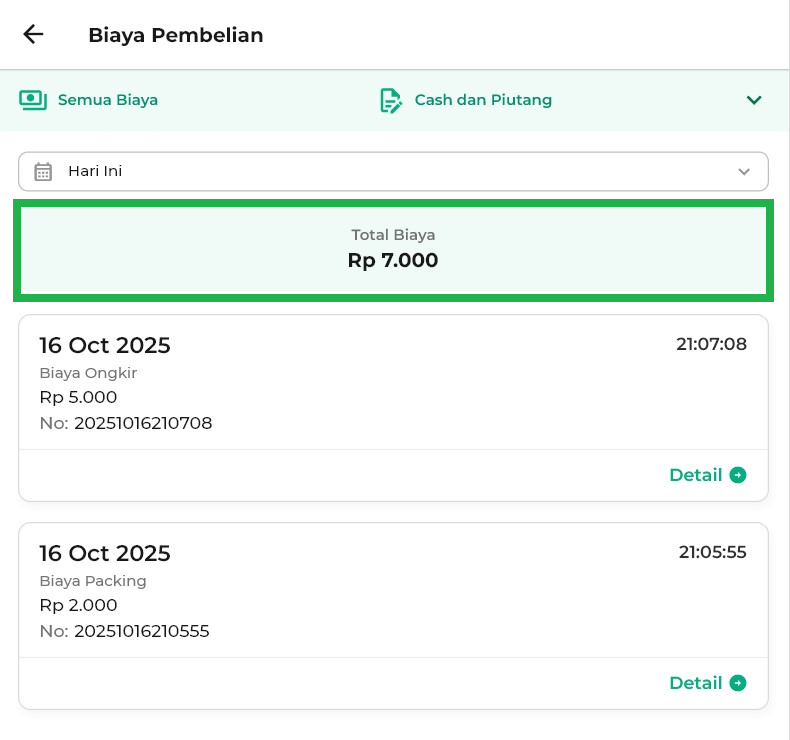Screen dimensions: 790x740
Task: Select the Biaya Ongkir Rp 5.000 amount
Action: point(78,397)
